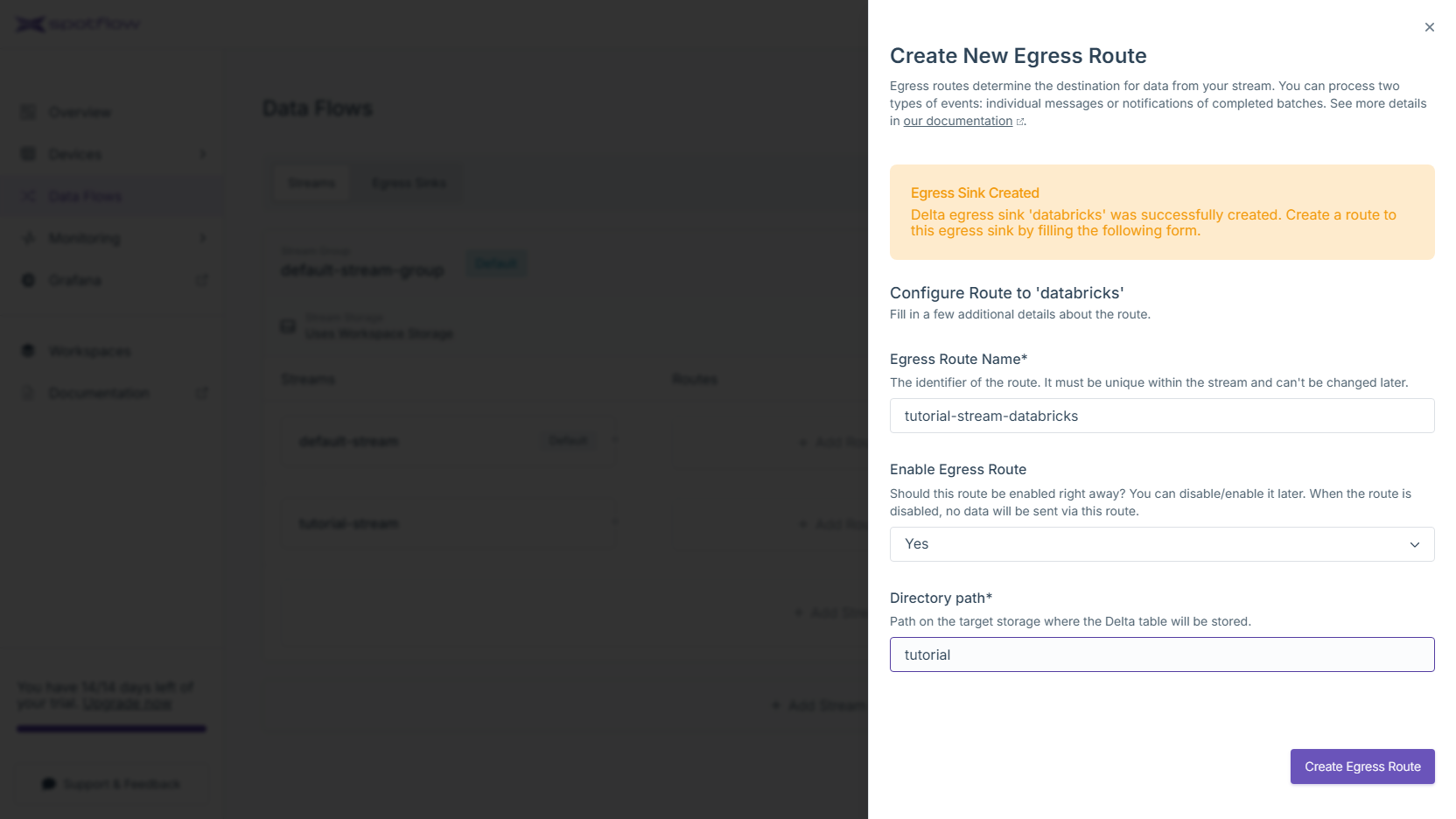Open Grafana from the background sidebar
Viewport: 1456px width, 819px height.
111,280
